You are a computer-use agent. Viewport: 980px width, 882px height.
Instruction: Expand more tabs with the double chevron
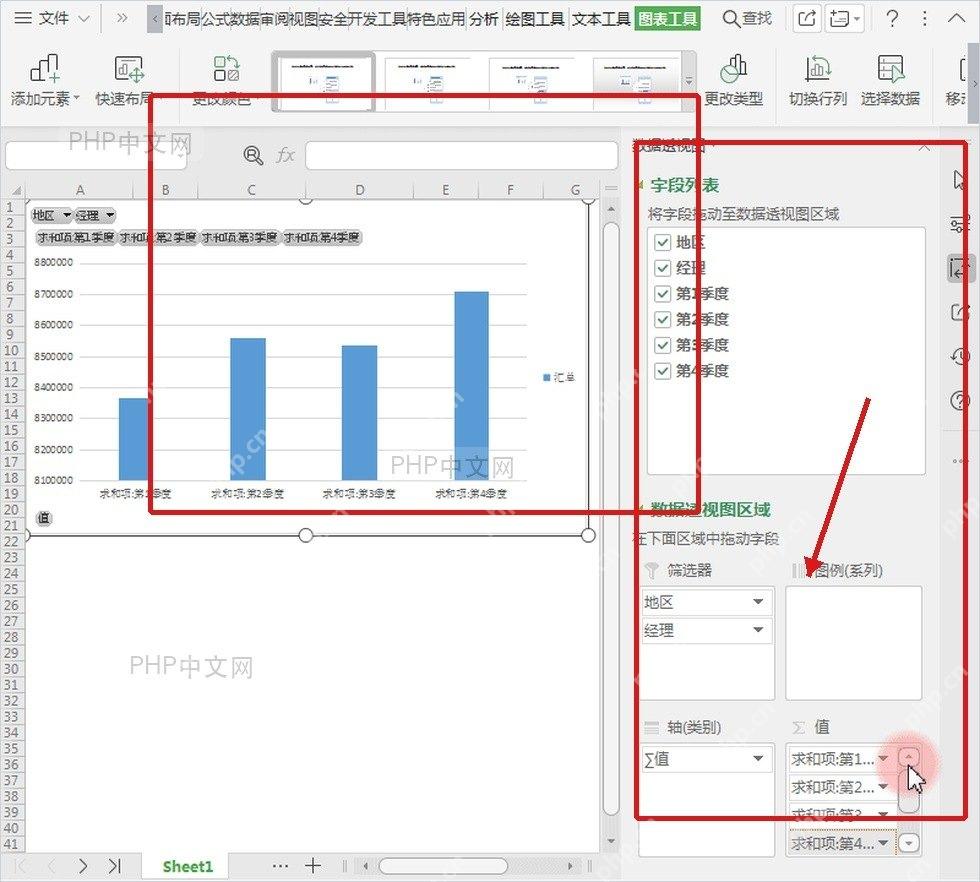point(122,19)
